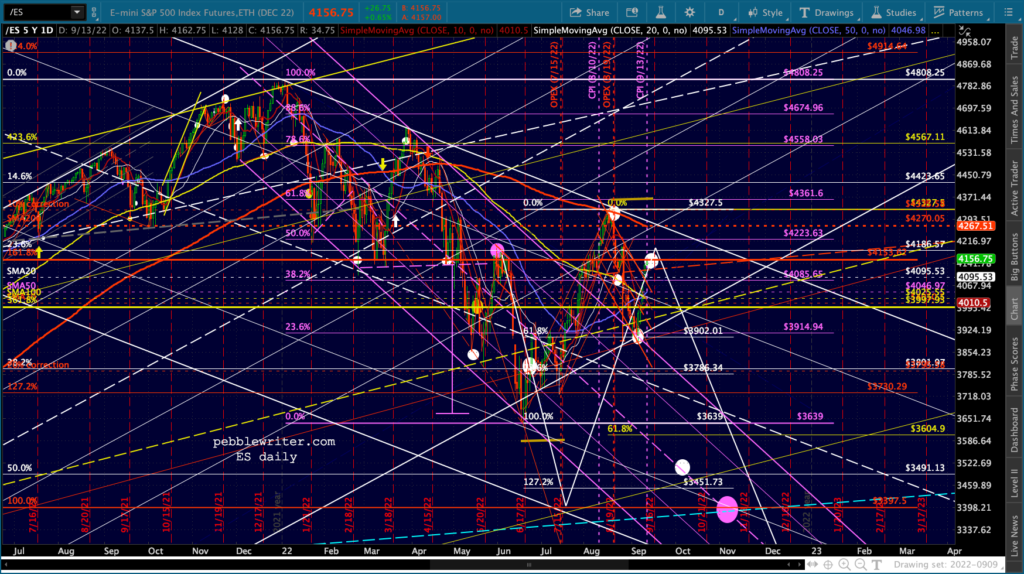
Task: Click the /ES 5 Y 1D chart label
Action: (29, 31)
